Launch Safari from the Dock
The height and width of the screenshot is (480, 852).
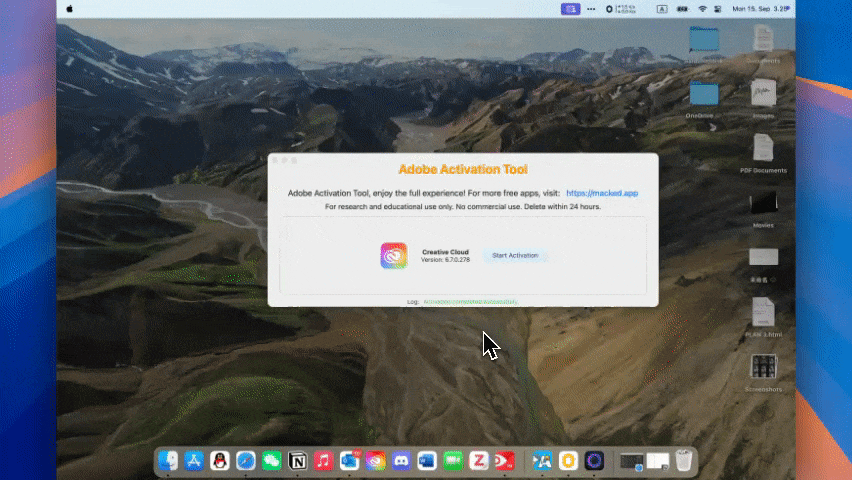(x=246, y=461)
